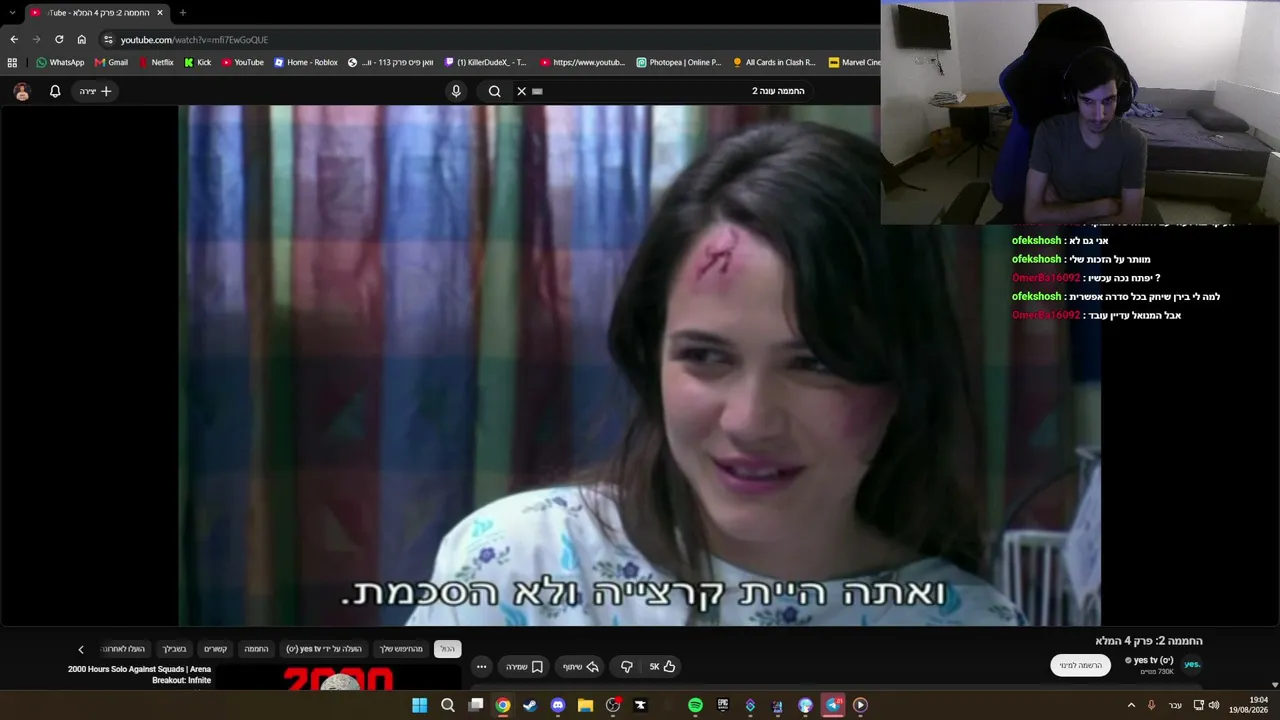Expand the tab search dropdown arrow
1280x720 pixels.
[12, 13]
